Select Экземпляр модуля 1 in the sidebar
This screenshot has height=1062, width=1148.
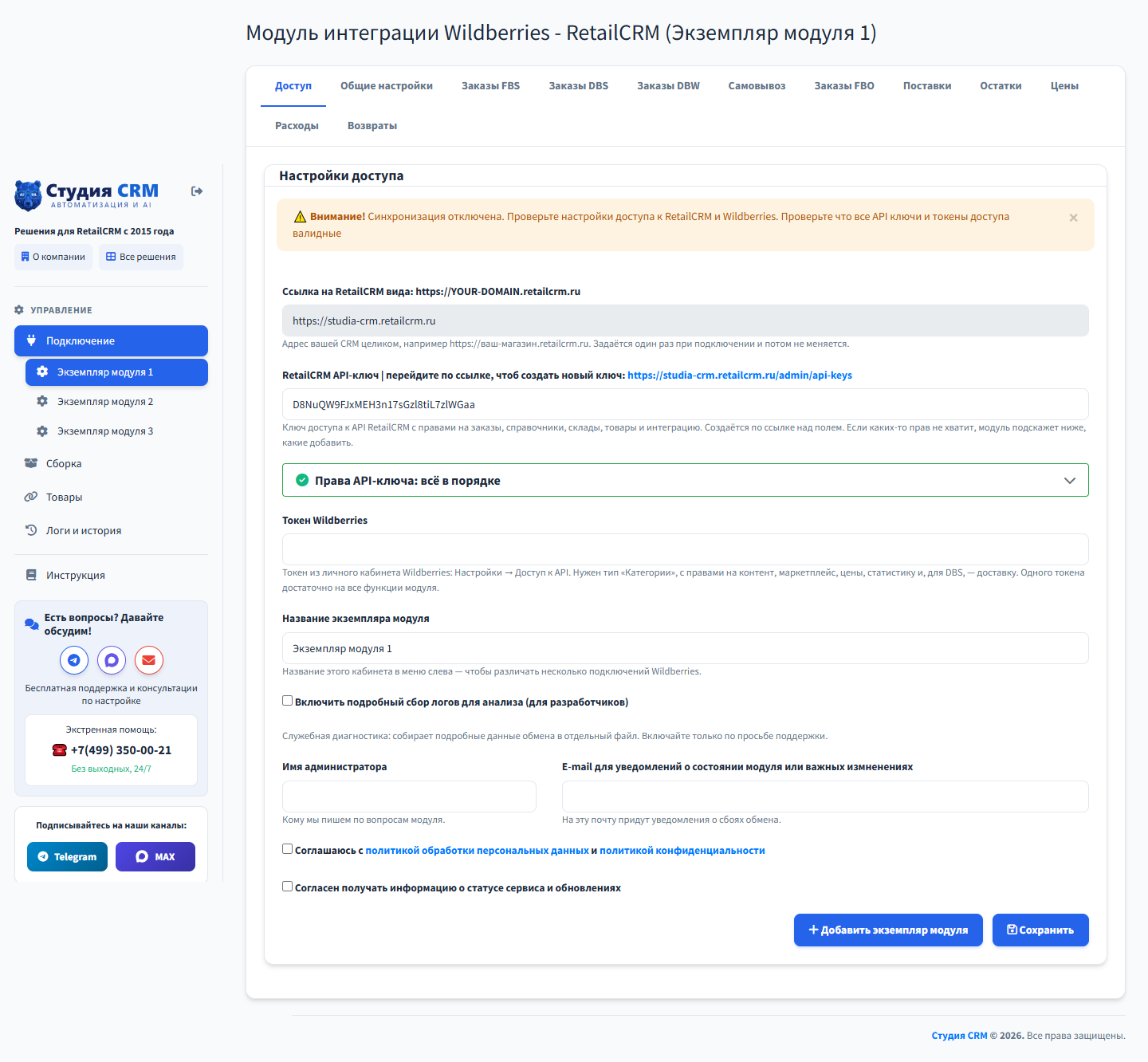116,372
